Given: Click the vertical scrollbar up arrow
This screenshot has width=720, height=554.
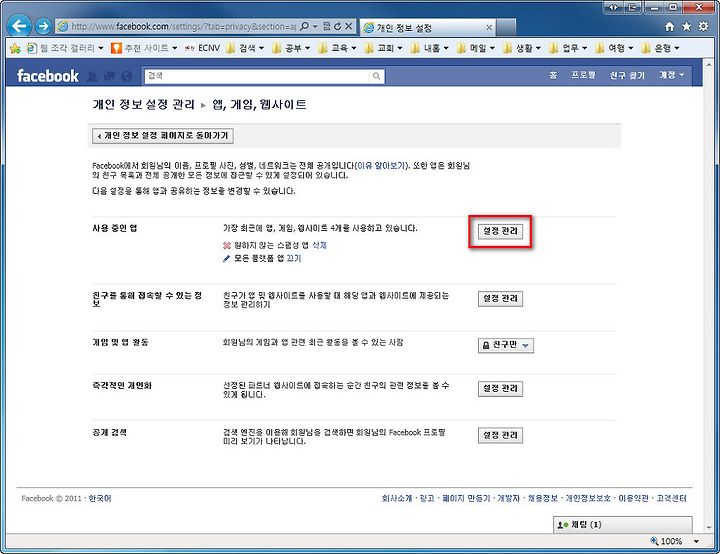Looking at the screenshot, I should coord(710,67).
